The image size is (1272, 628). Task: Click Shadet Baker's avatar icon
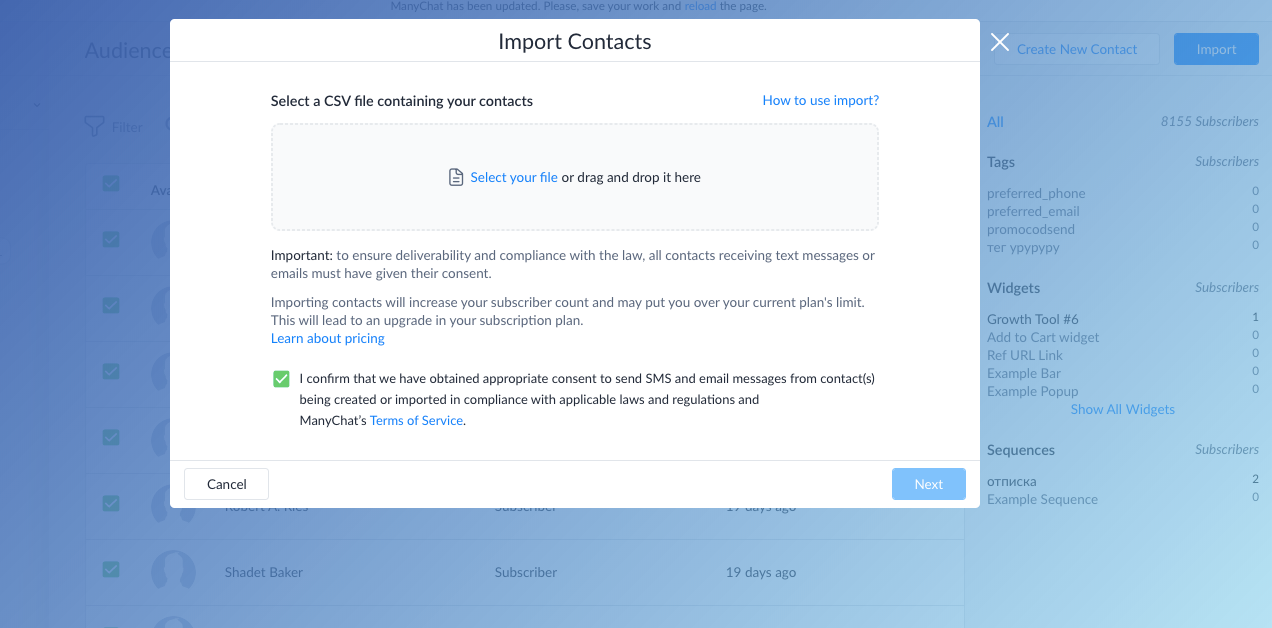click(x=173, y=572)
